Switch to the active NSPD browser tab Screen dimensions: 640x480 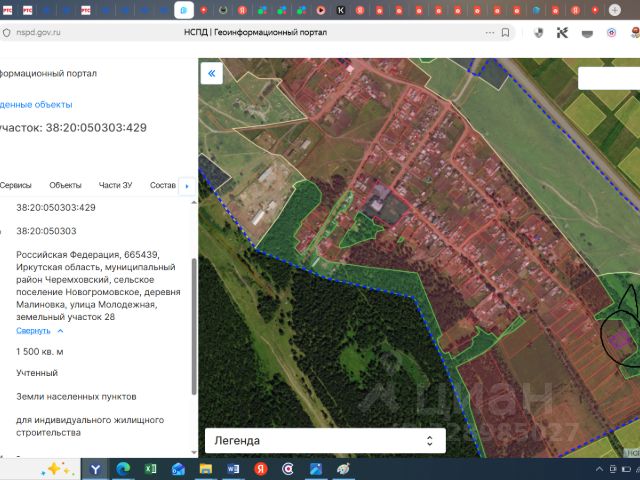click(x=184, y=10)
